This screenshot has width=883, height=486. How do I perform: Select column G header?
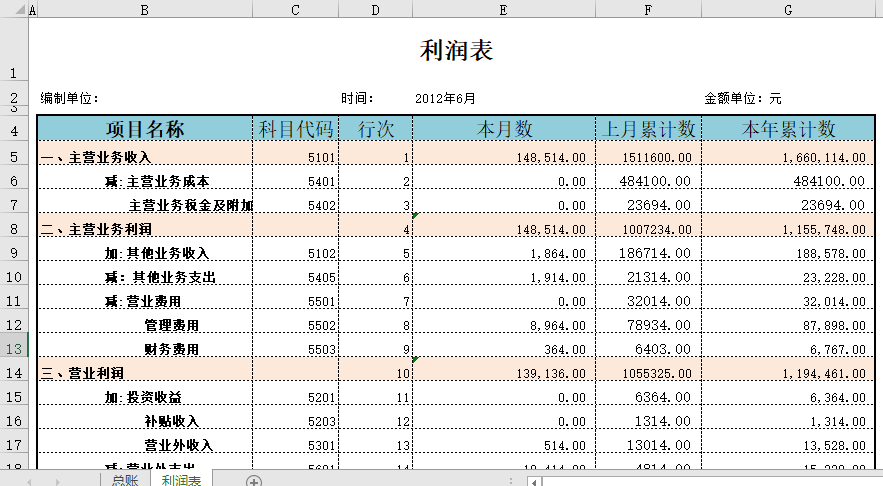pos(788,9)
